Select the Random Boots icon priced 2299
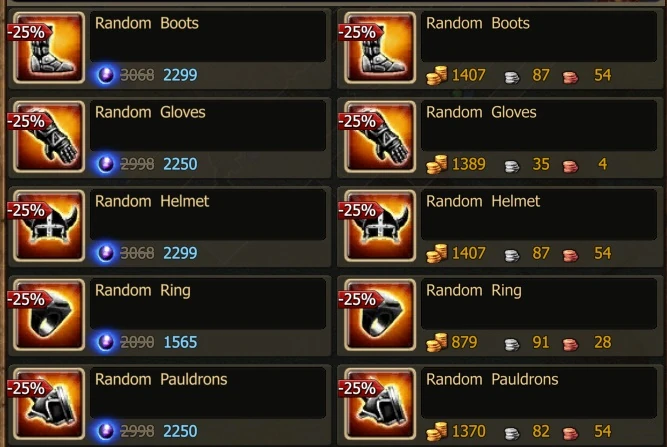This screenshot has height=447, width=667. 49,48
